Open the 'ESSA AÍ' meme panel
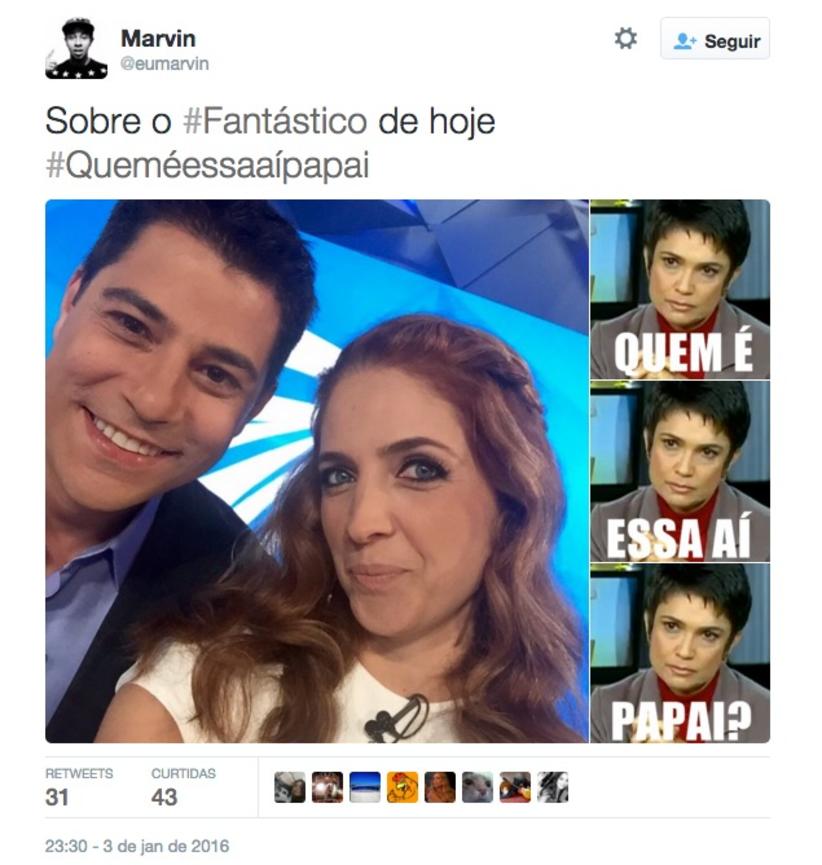 pos(680,471)
